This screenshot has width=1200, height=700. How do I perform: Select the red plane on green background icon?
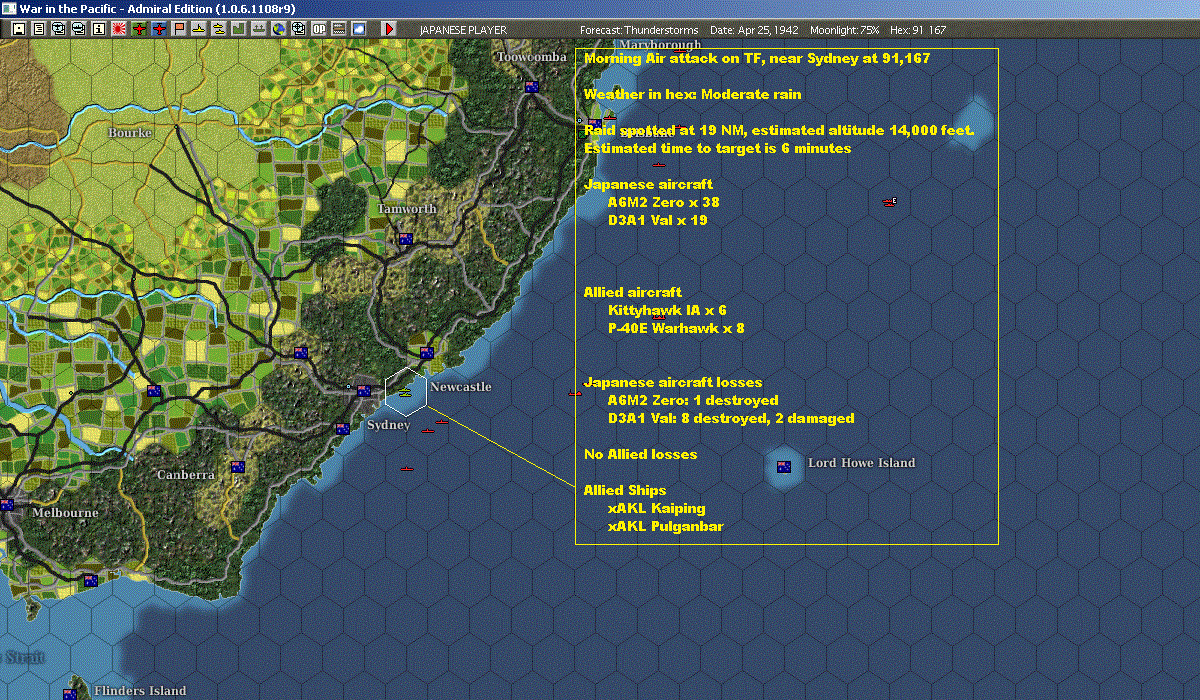[138, 29]
